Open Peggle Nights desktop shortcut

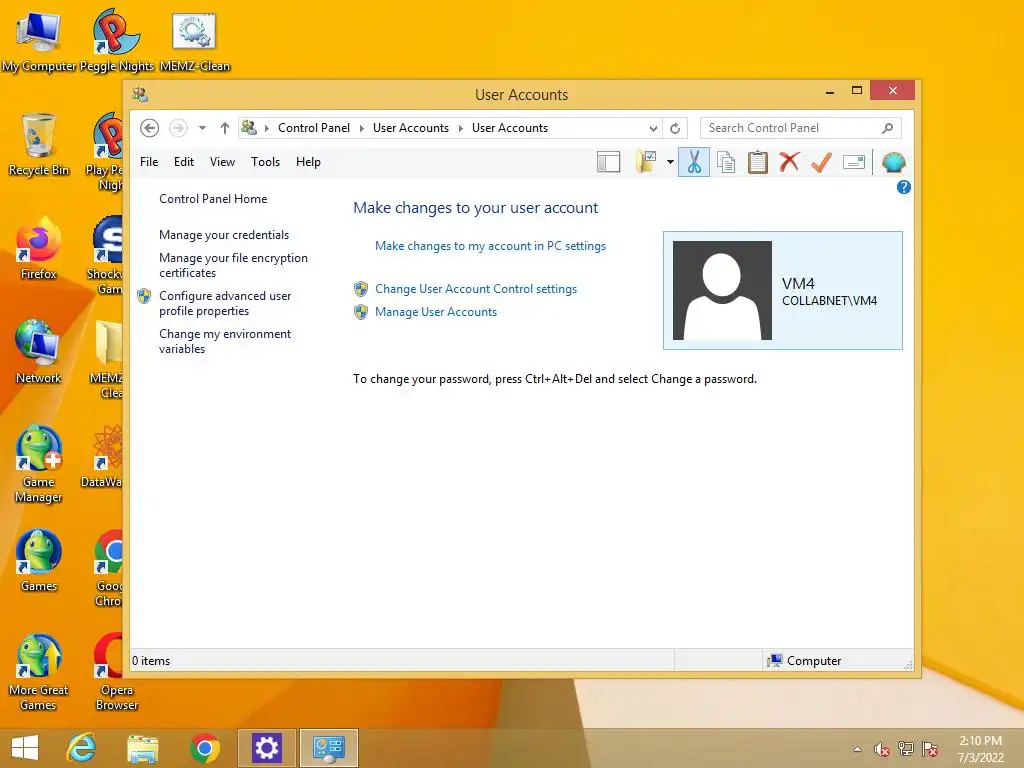point(116,40)
